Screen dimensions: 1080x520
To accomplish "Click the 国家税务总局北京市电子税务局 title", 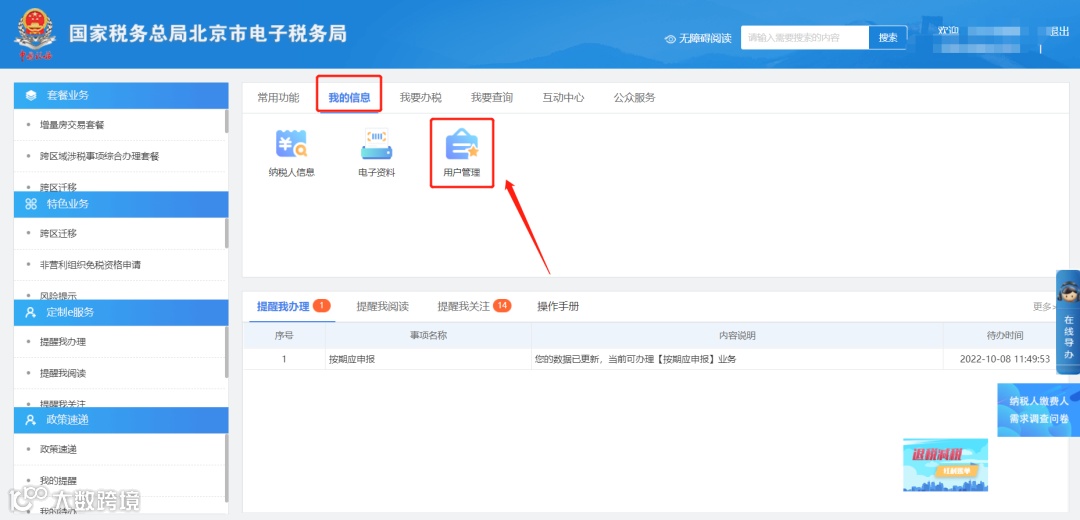I will pos(207,33).
